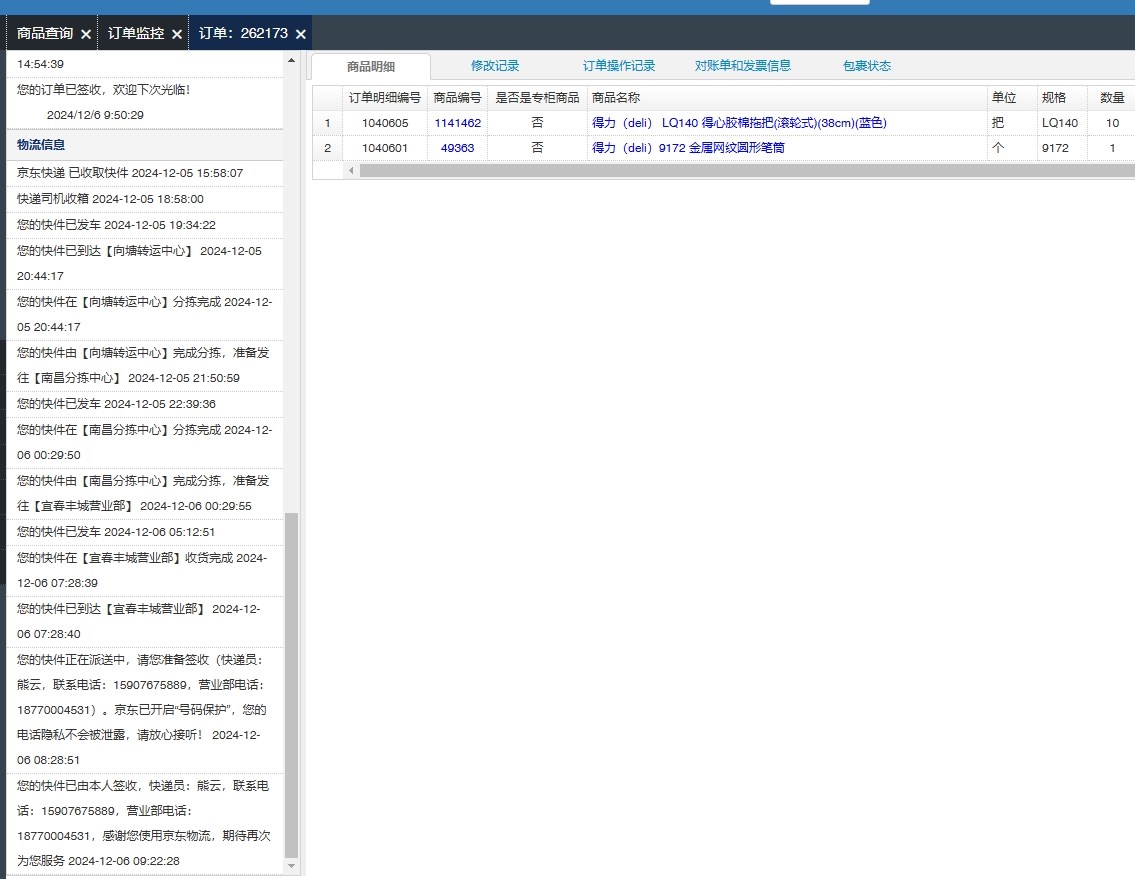Open the 包裹状态 tab

[x=866, y=66]
